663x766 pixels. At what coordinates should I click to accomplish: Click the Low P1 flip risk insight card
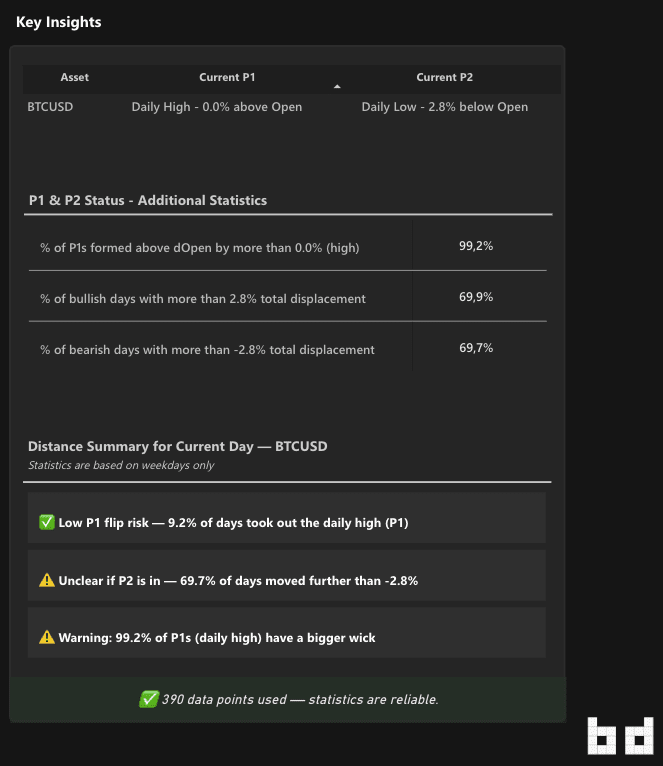click(x=287, y=518)
